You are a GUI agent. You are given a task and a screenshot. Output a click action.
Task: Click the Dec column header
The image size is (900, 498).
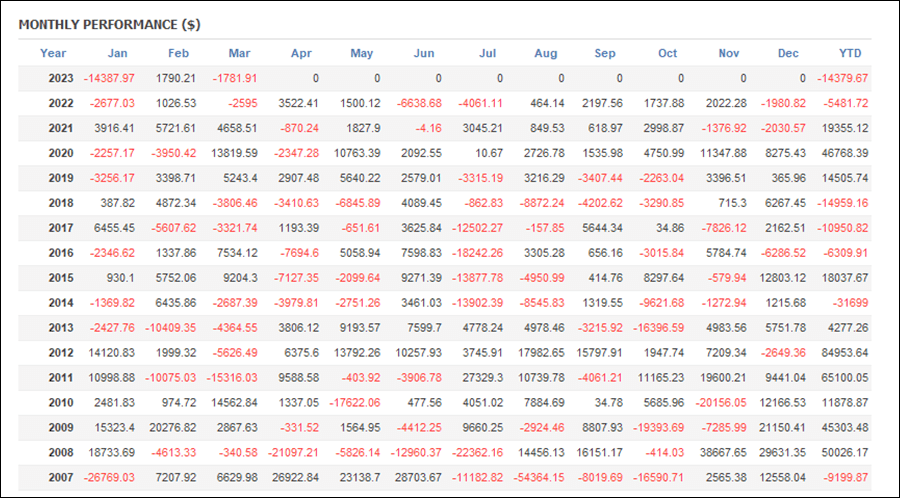[x=788, y=53]
